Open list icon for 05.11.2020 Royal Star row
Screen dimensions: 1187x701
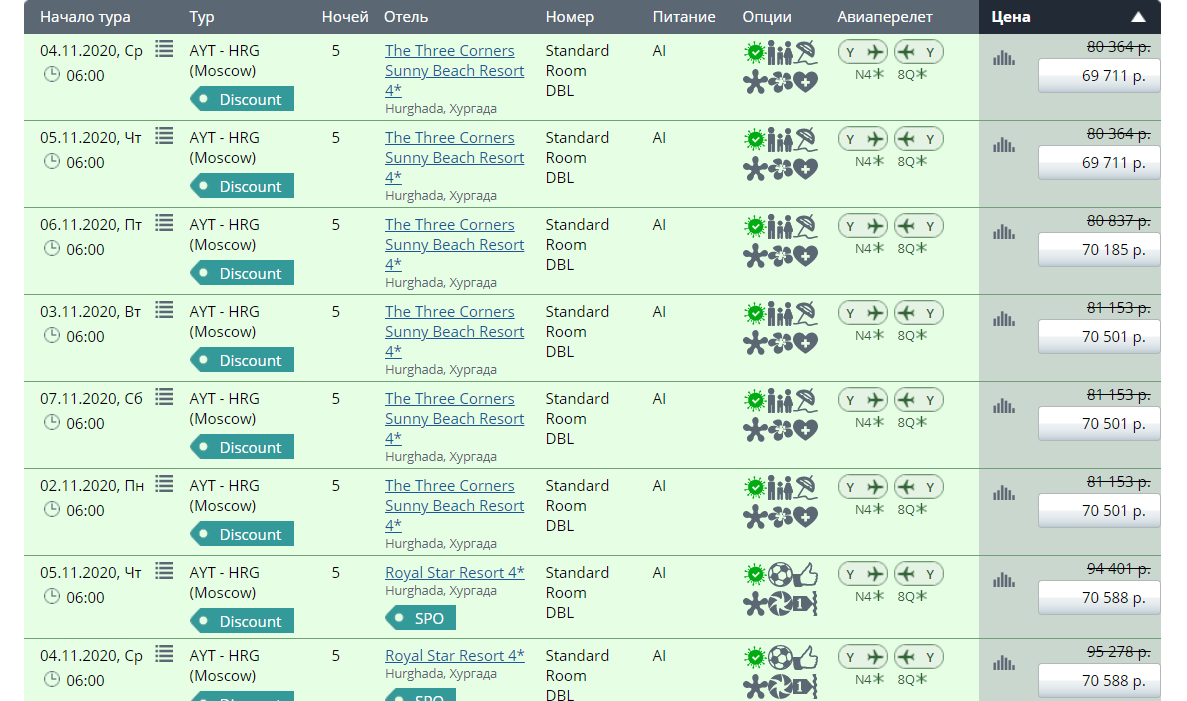164,572
